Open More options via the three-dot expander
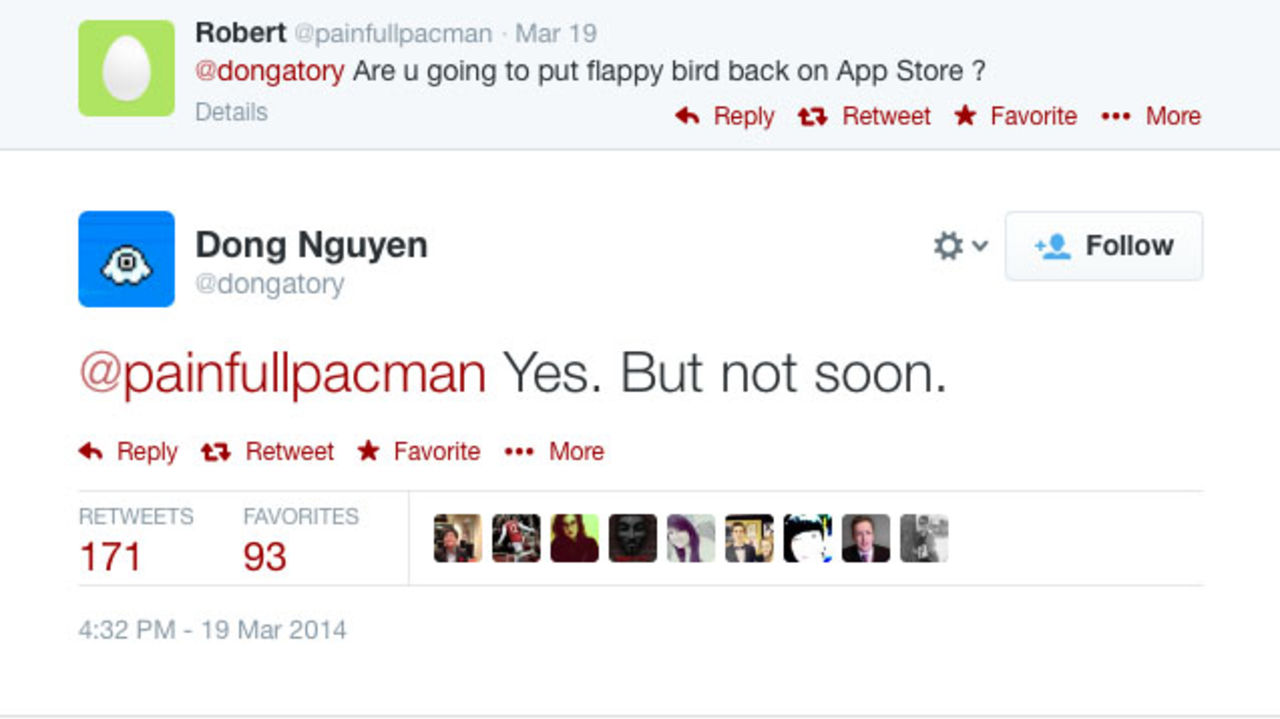 (x=520, y=451)
